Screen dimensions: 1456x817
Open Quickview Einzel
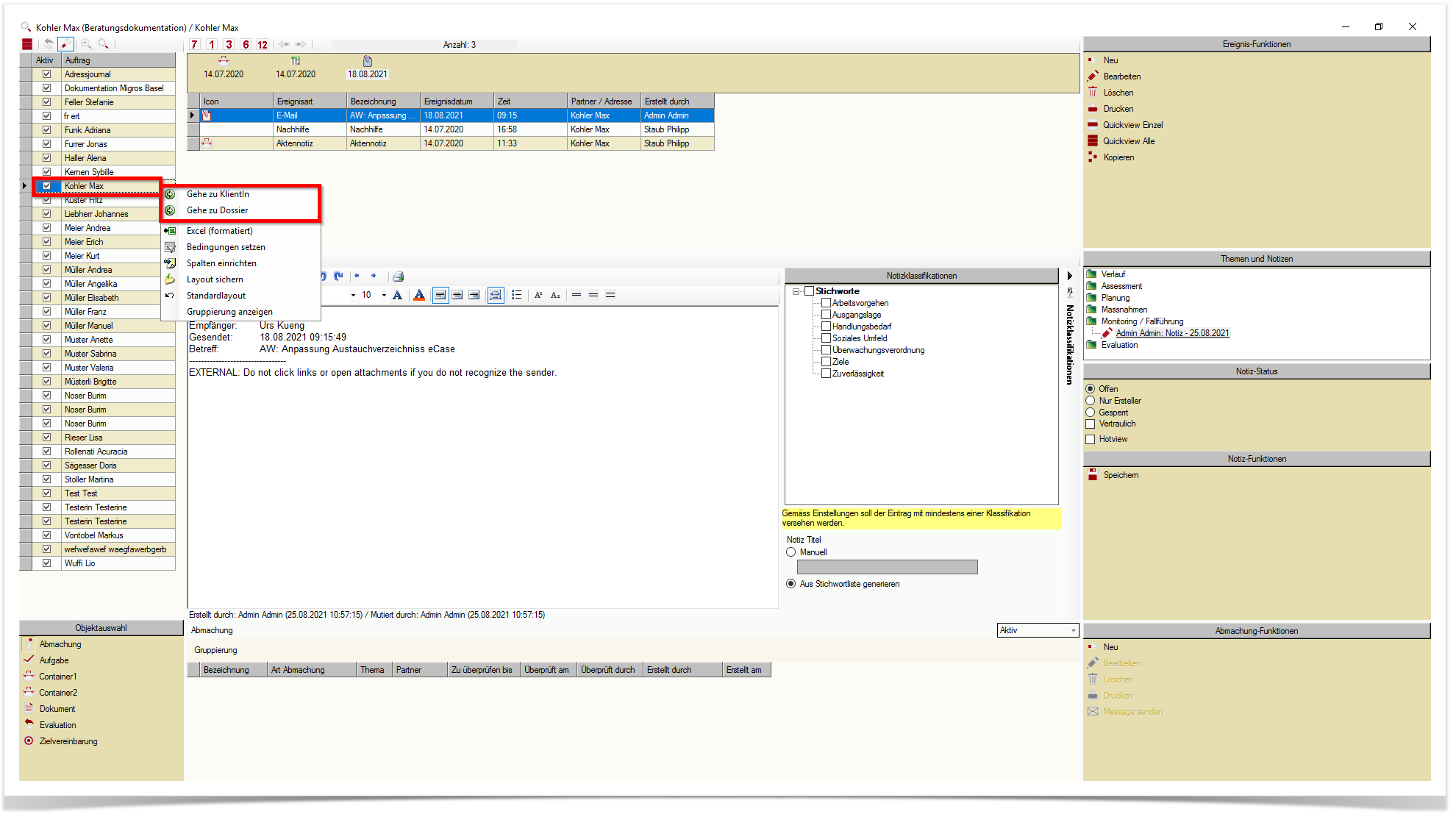tap(1132, 125)
